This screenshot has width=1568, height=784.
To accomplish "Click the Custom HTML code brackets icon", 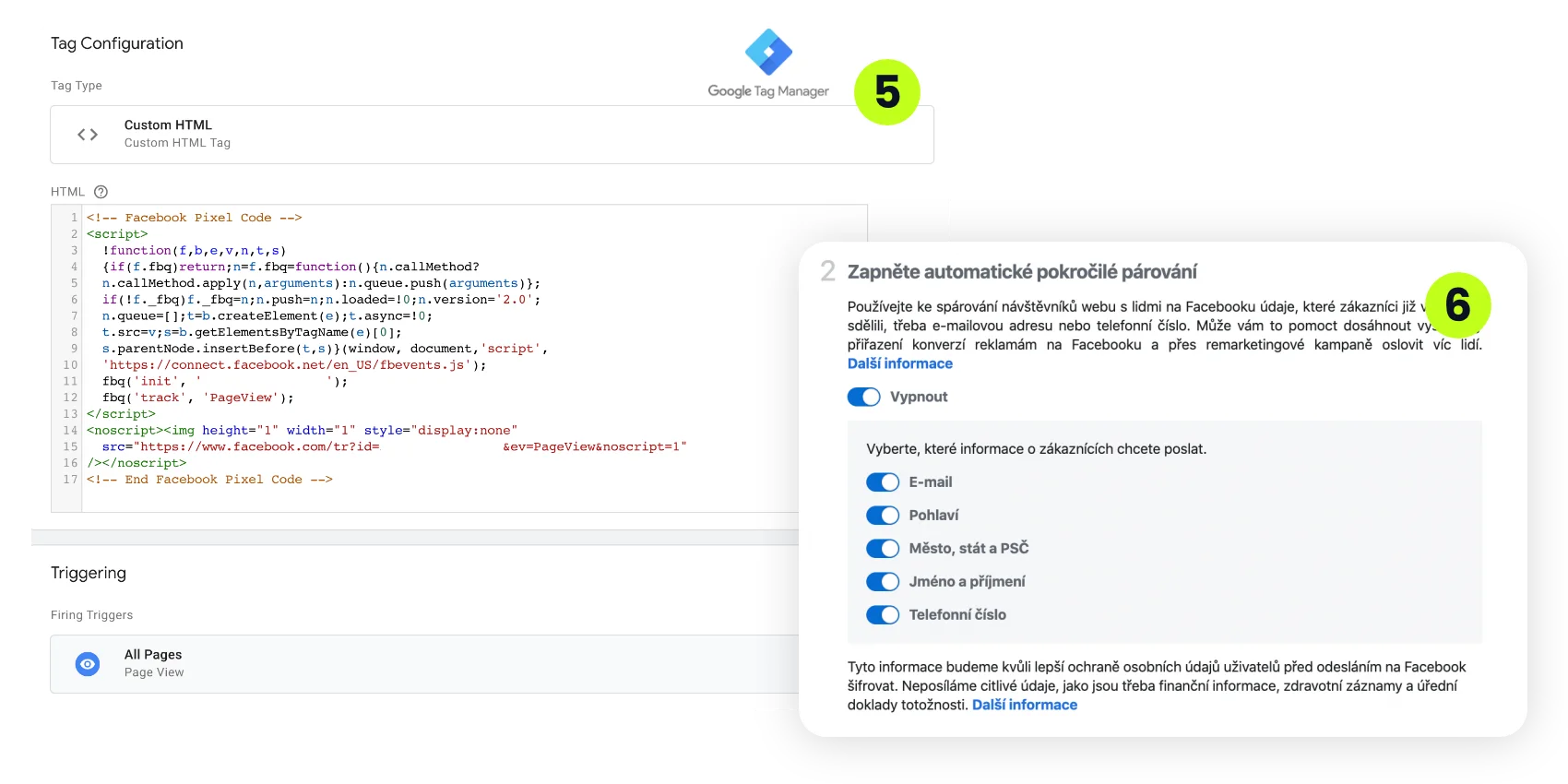I will [x=88, y=135].
